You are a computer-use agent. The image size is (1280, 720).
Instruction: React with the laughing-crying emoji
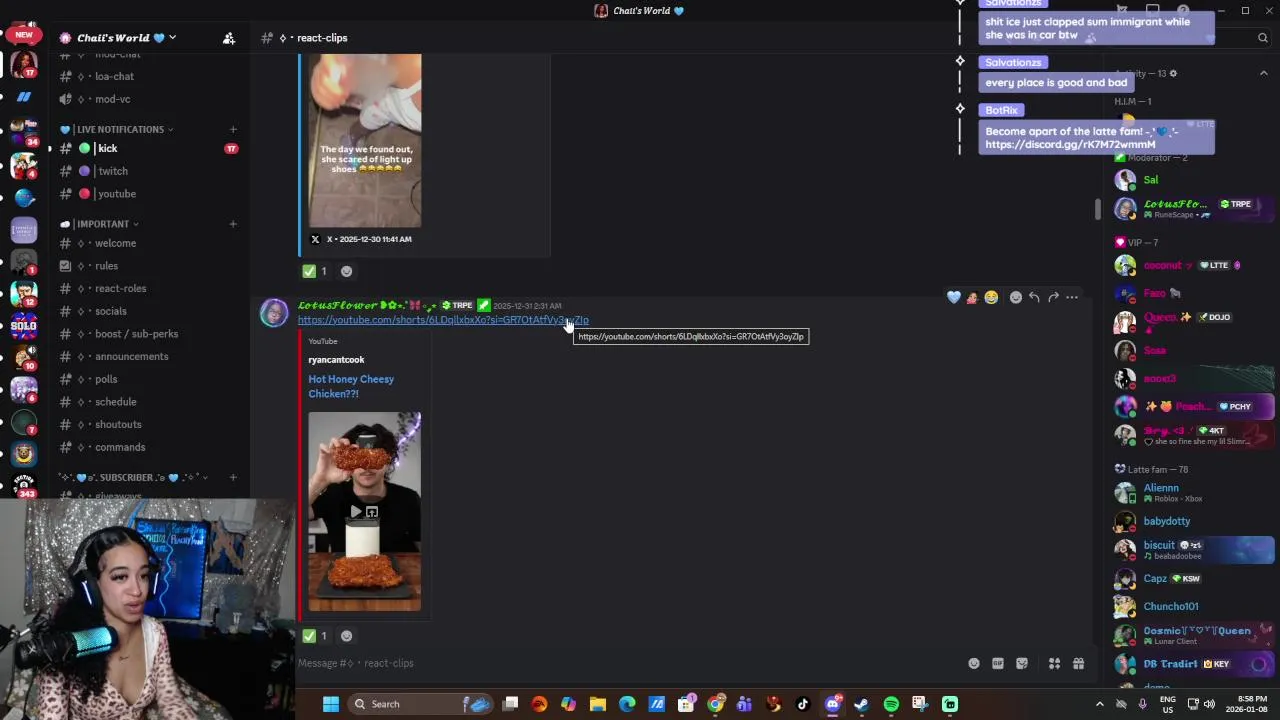(991, 297)
